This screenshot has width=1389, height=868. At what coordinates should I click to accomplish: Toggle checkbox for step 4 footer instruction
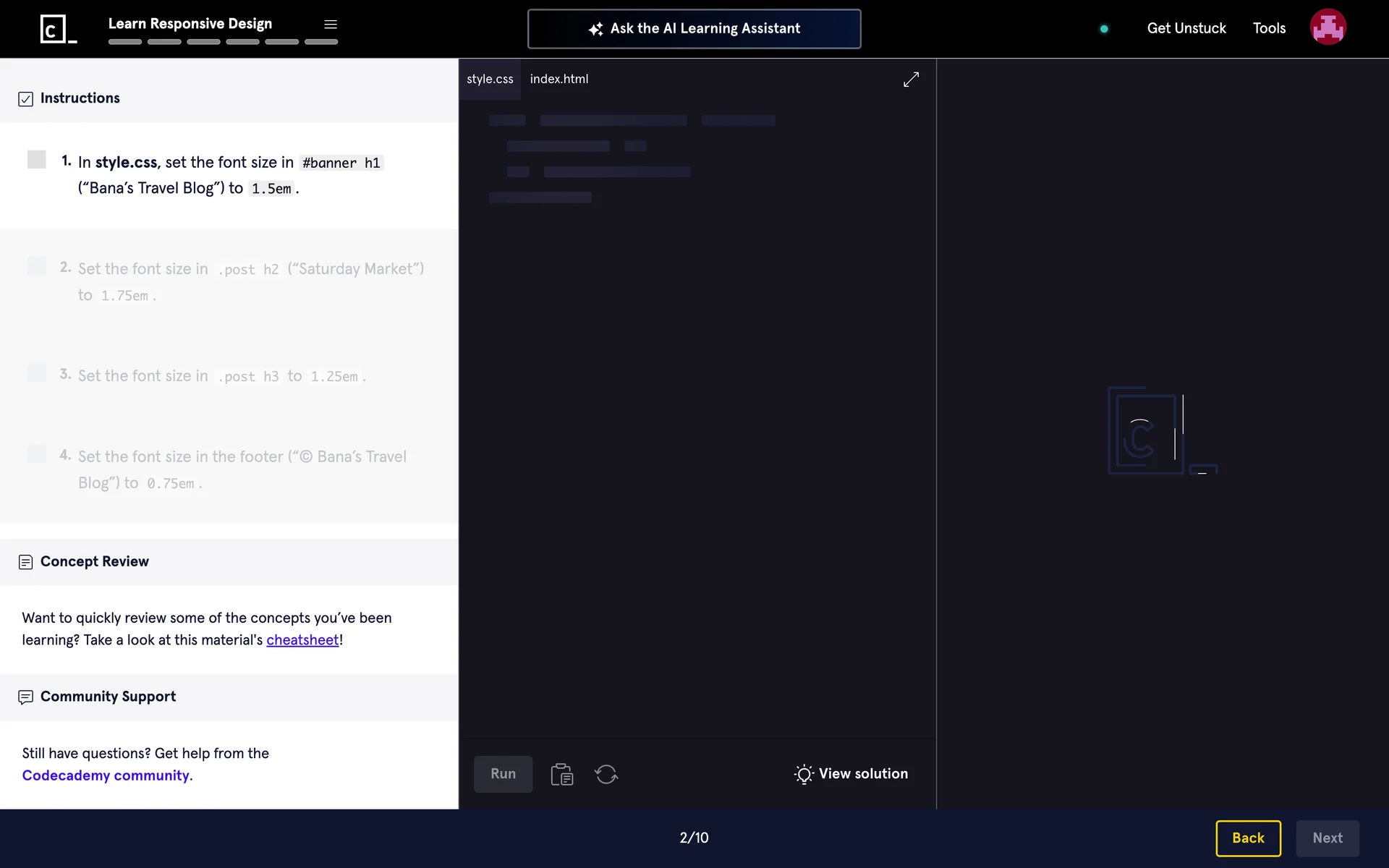click(37, 454)
